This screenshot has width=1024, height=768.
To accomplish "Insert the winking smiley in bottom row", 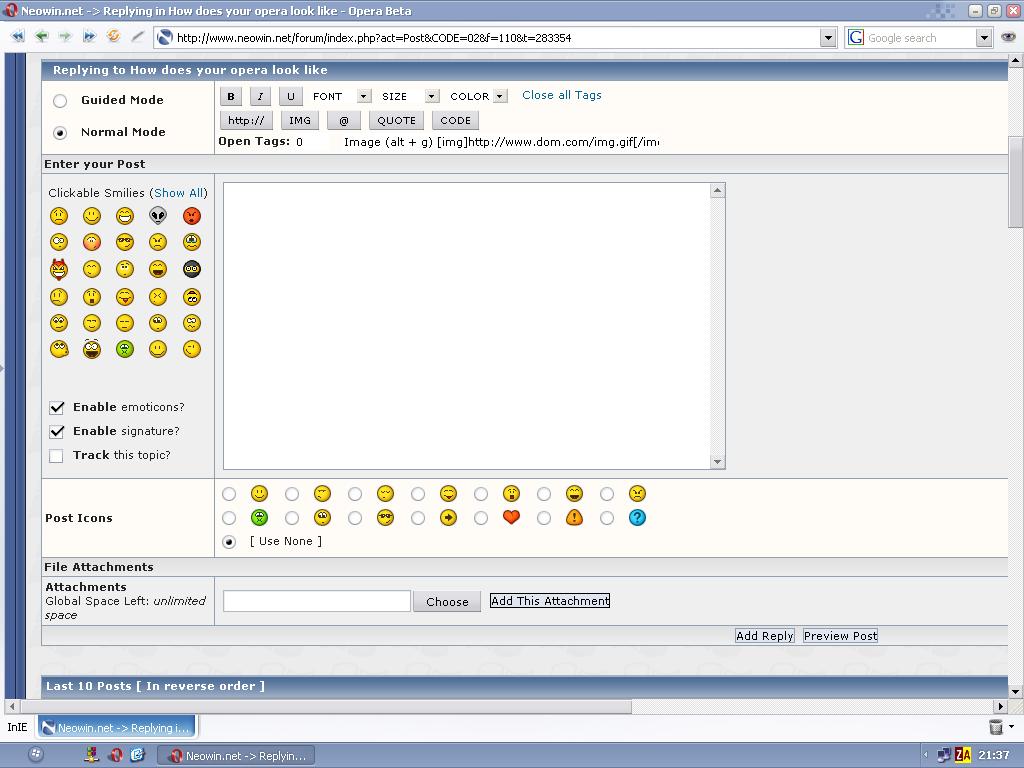I will [x=191, y=349].
